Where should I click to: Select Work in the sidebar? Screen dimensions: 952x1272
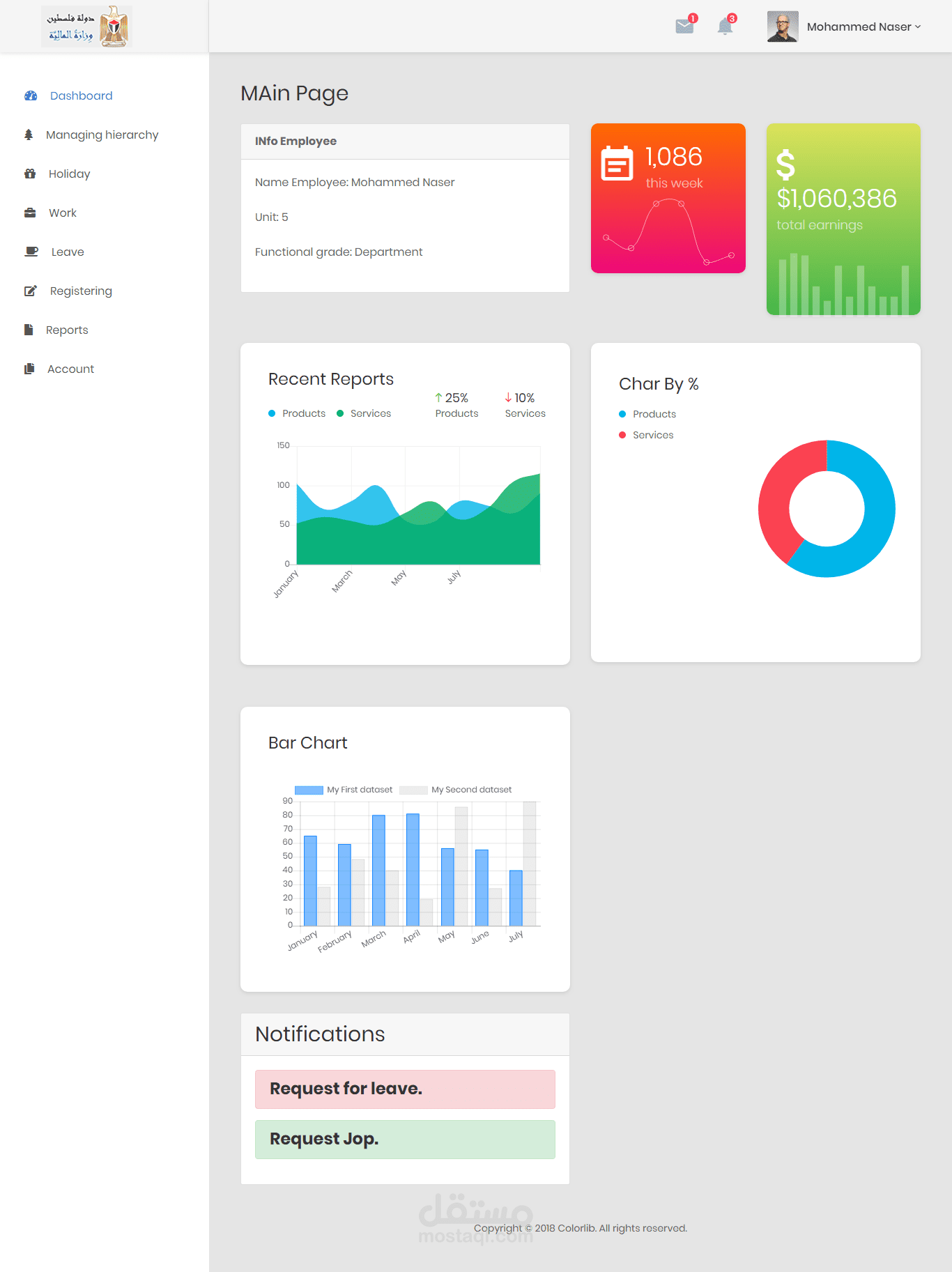[x=63, y=213]
